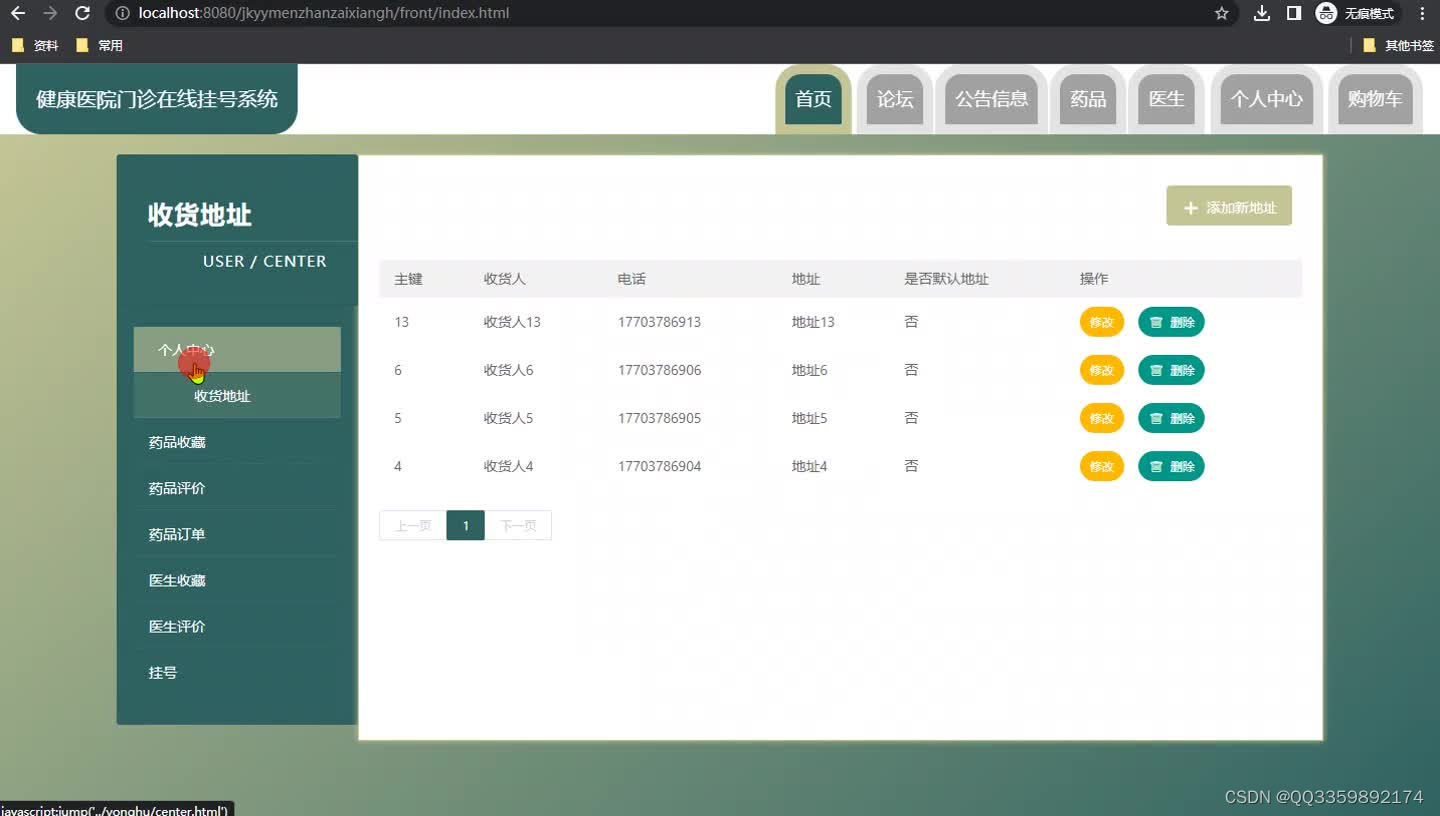
Task: Click 修改 for 收货人4
Action: point(1101,466)
